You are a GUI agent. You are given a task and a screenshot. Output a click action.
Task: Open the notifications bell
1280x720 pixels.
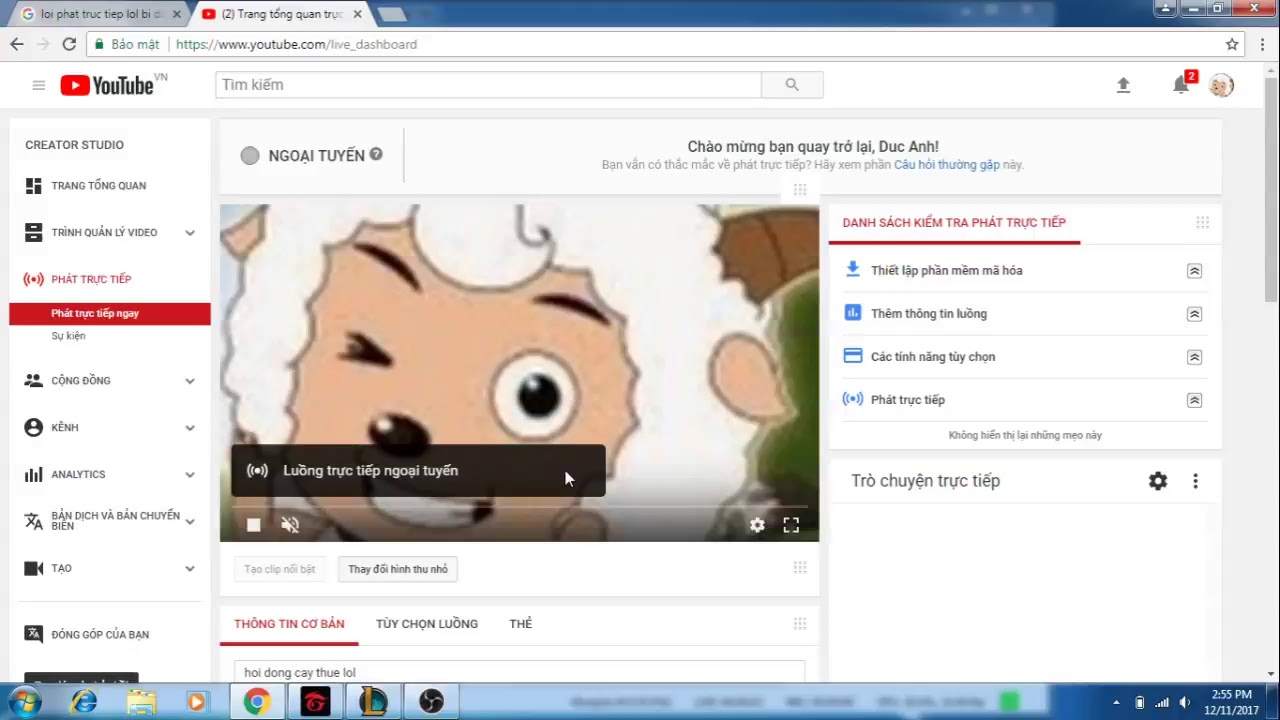coord(1181,85)
